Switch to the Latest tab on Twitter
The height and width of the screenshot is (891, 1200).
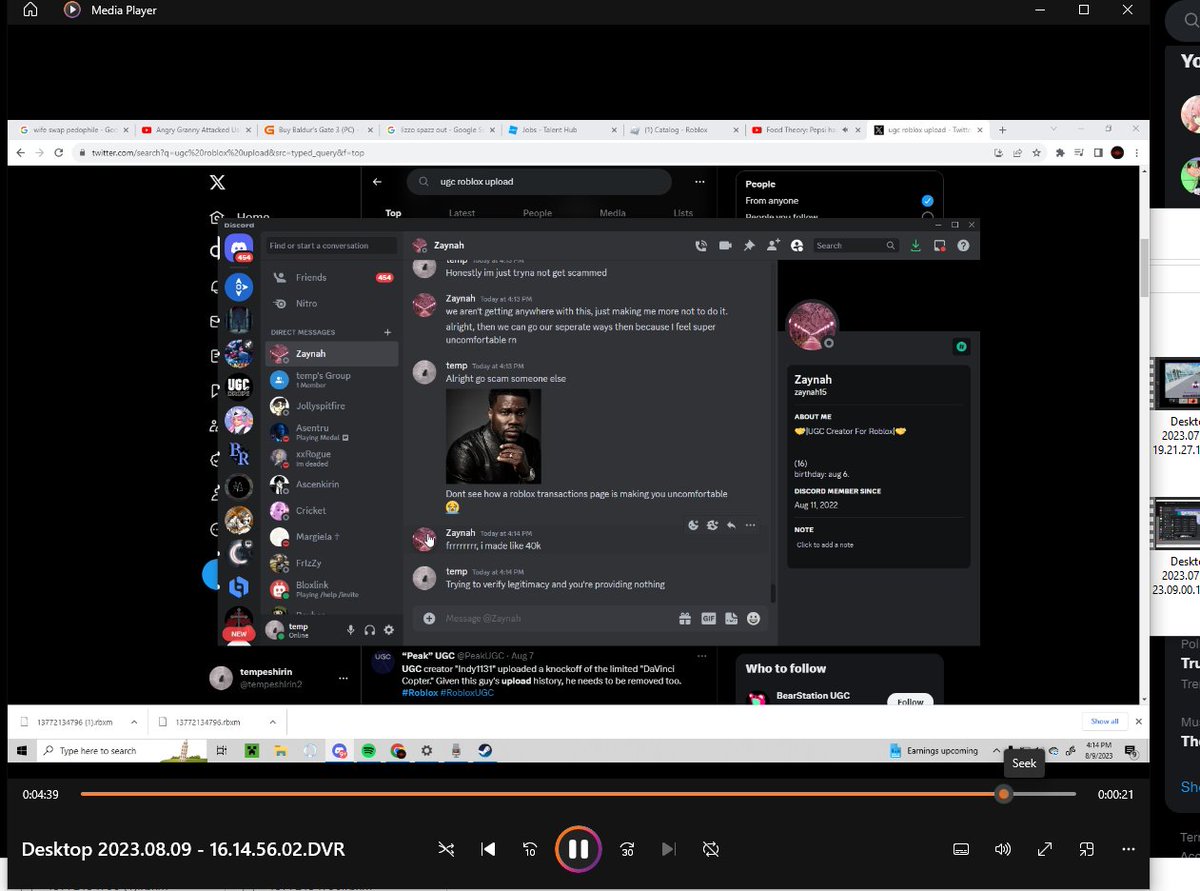pos(462,212)
